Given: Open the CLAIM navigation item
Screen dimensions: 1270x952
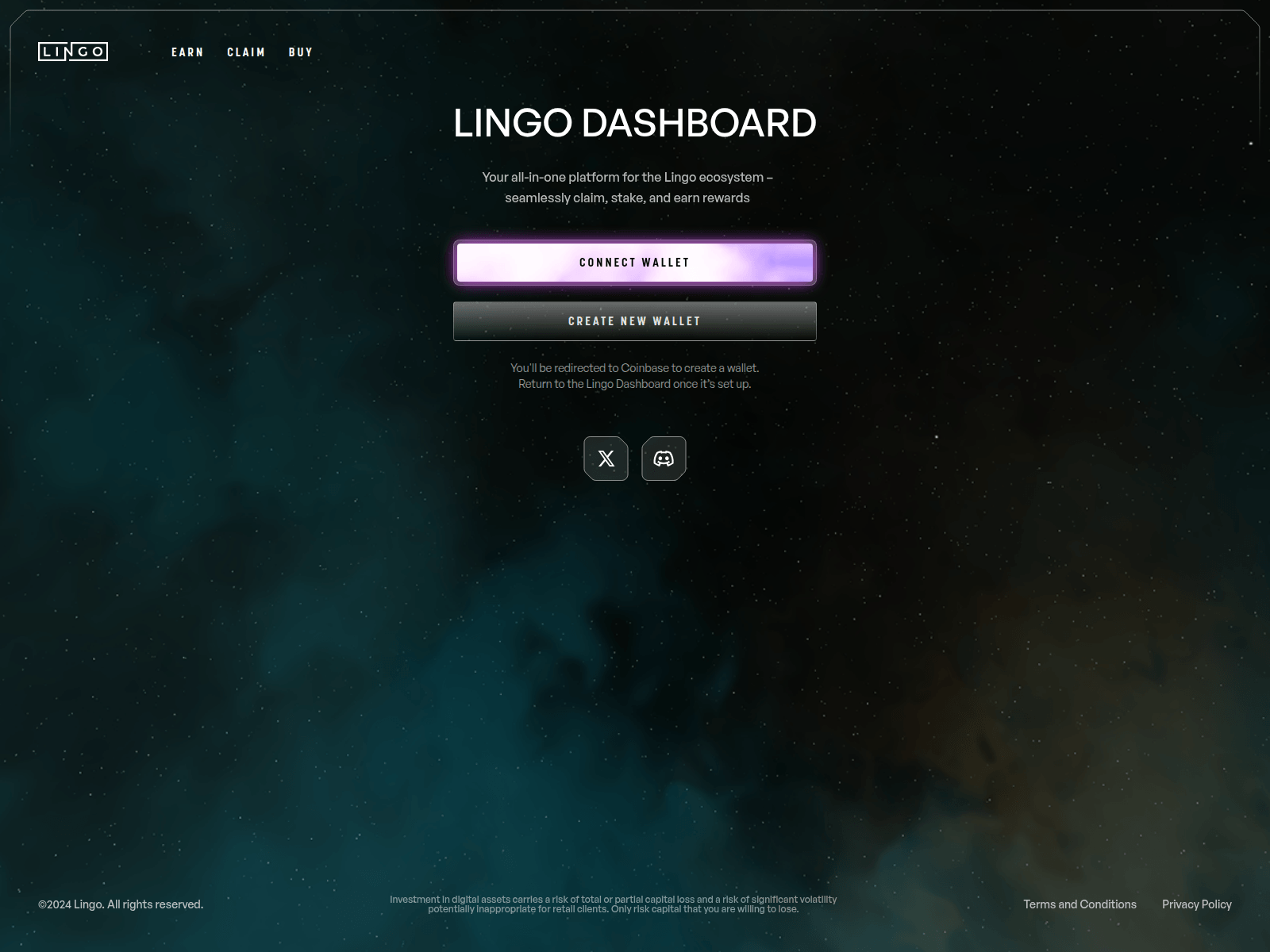Looking at the screenshot, I should point(246,52).
